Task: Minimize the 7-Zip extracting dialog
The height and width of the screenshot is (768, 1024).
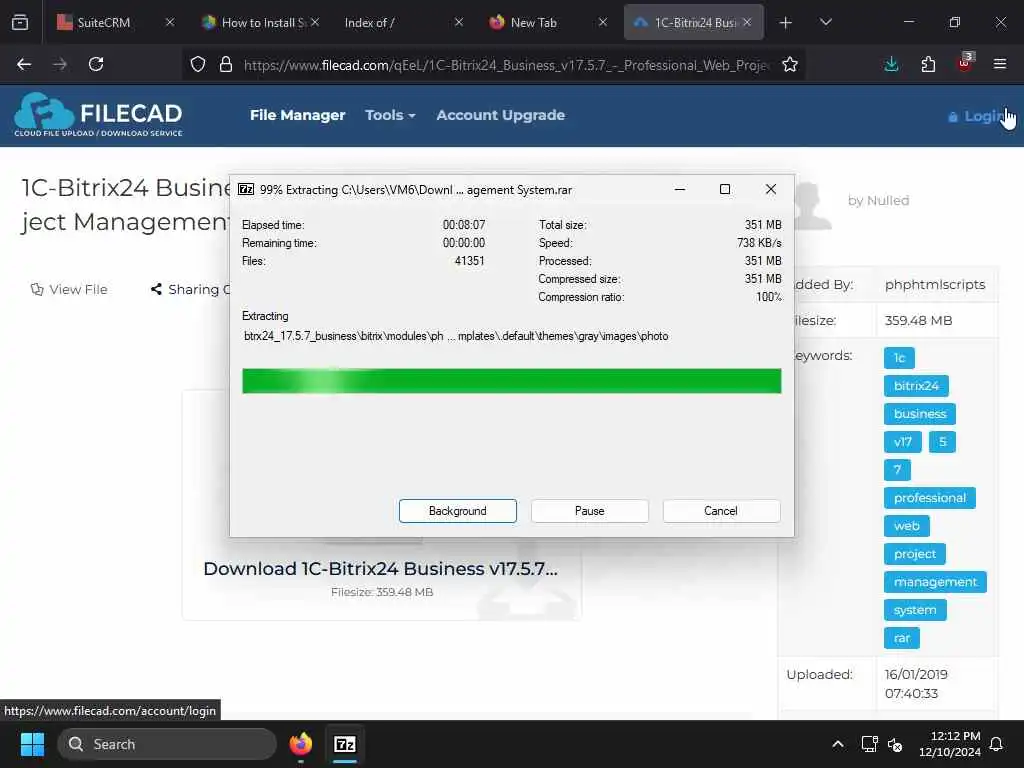Action: (x=680, y=189)
